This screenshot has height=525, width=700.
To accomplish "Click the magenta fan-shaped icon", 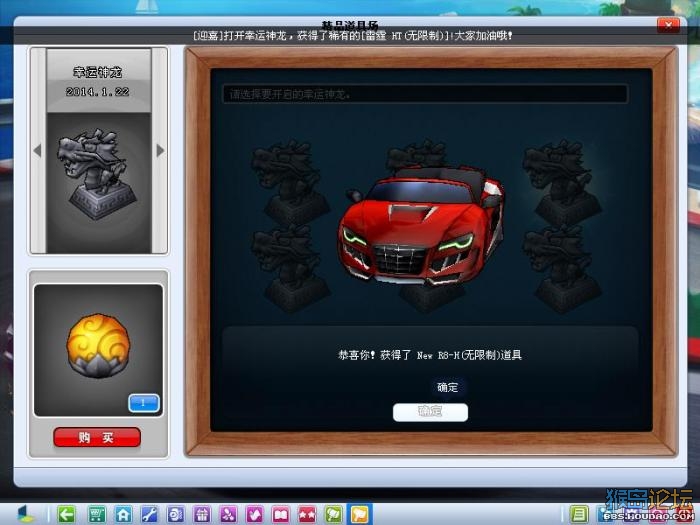I will point(228,515).
